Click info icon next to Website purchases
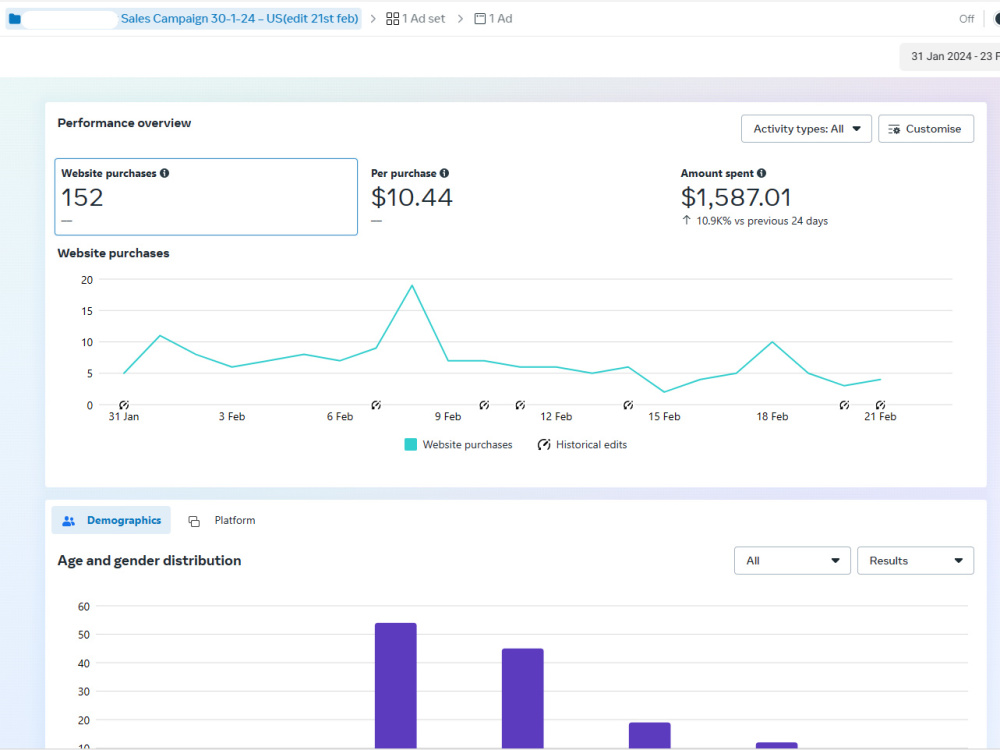 pos(165,173)
